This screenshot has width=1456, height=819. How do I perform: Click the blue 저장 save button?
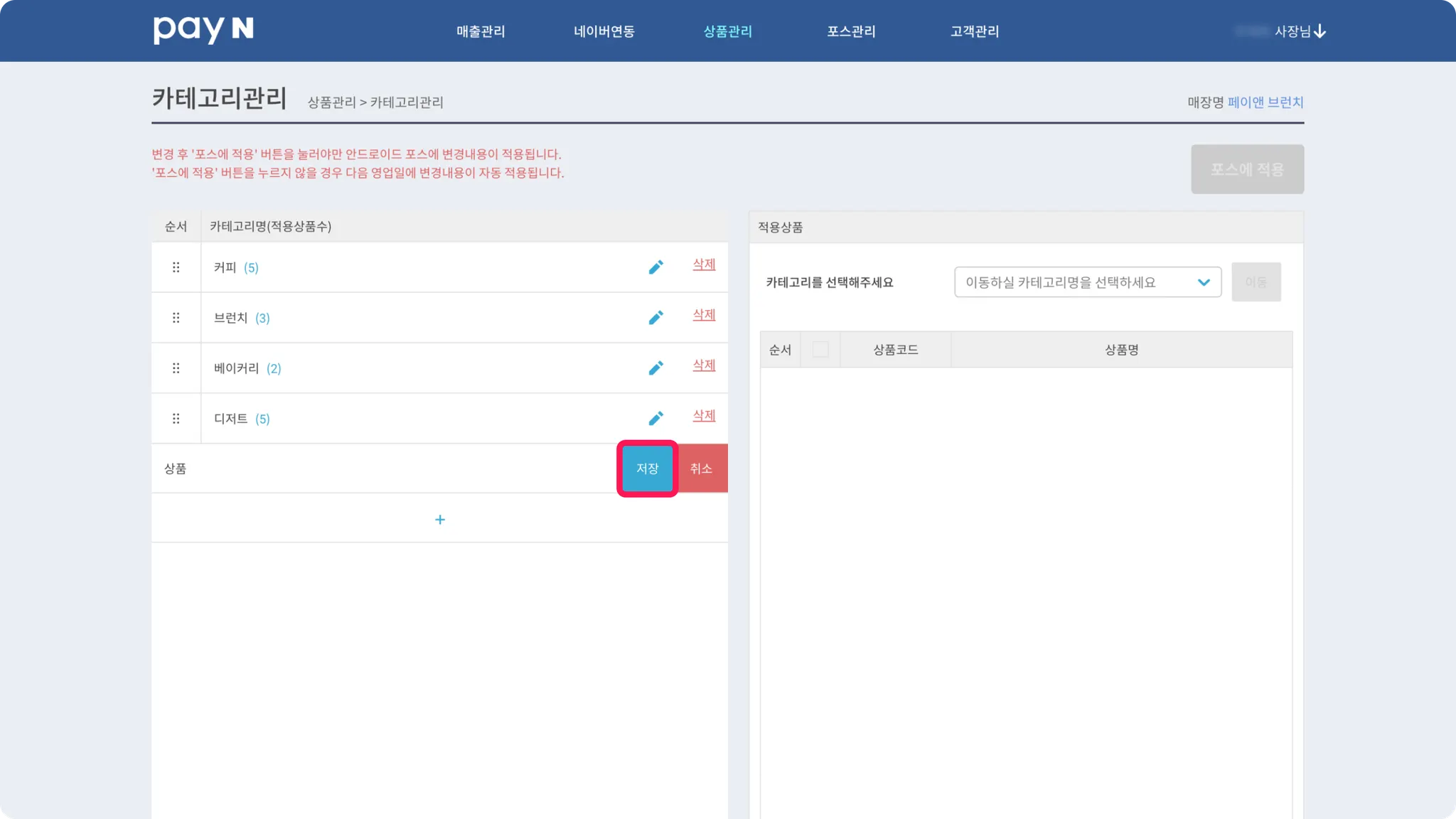(x=647, y=469)
